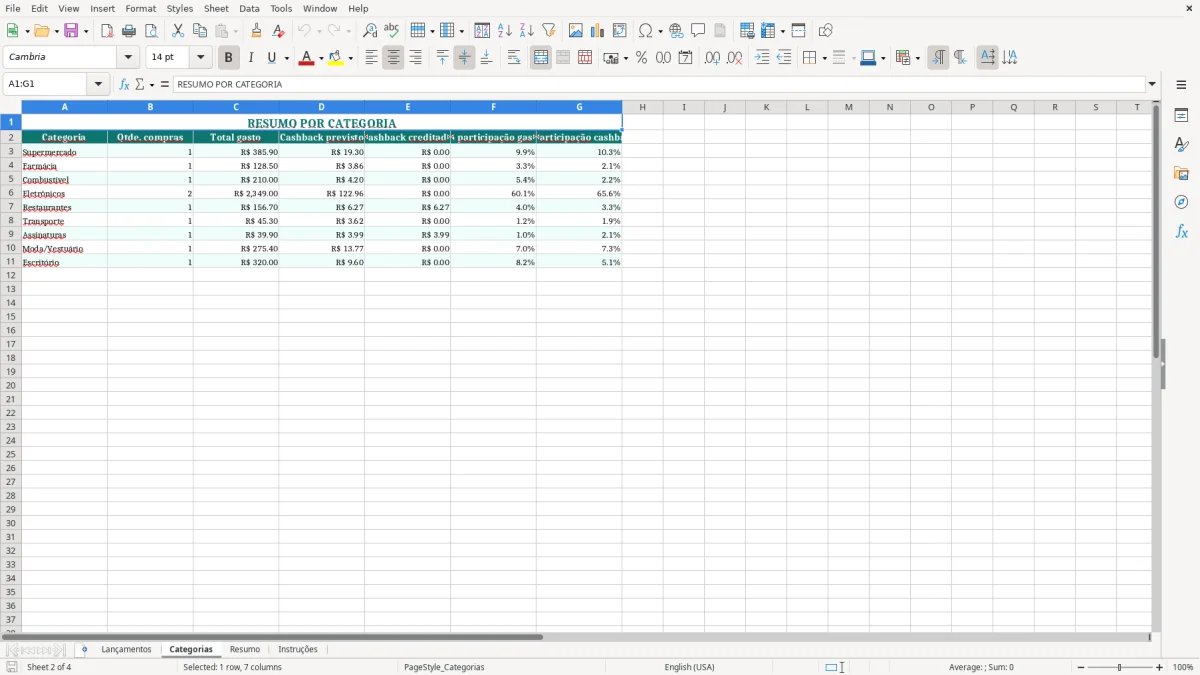Export directly as PDF
The height and width of the screenshot is (675, 1200).
[x=107, y=31]
